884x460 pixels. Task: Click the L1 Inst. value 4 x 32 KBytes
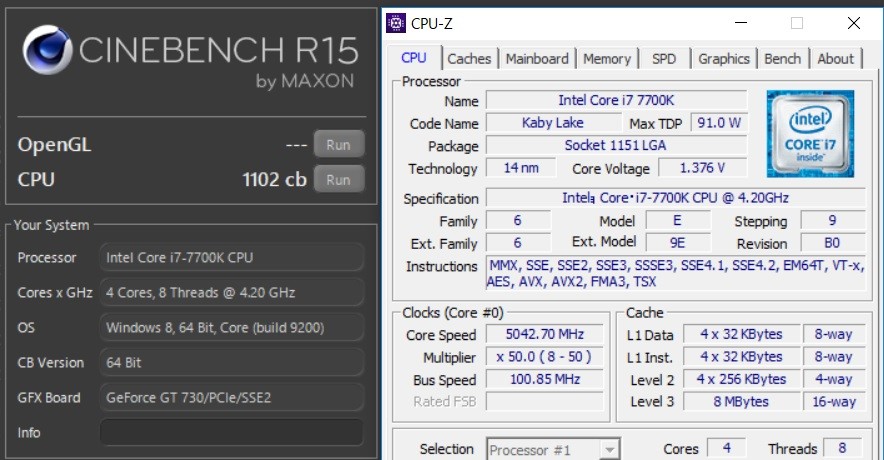tap(741, 357)
